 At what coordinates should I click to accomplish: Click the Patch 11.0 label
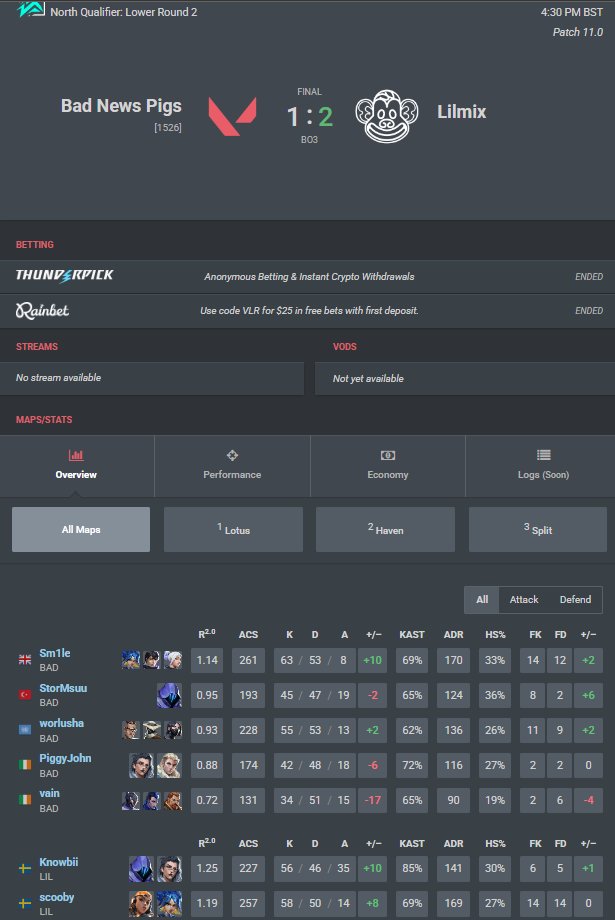click(x=577, y=32)
